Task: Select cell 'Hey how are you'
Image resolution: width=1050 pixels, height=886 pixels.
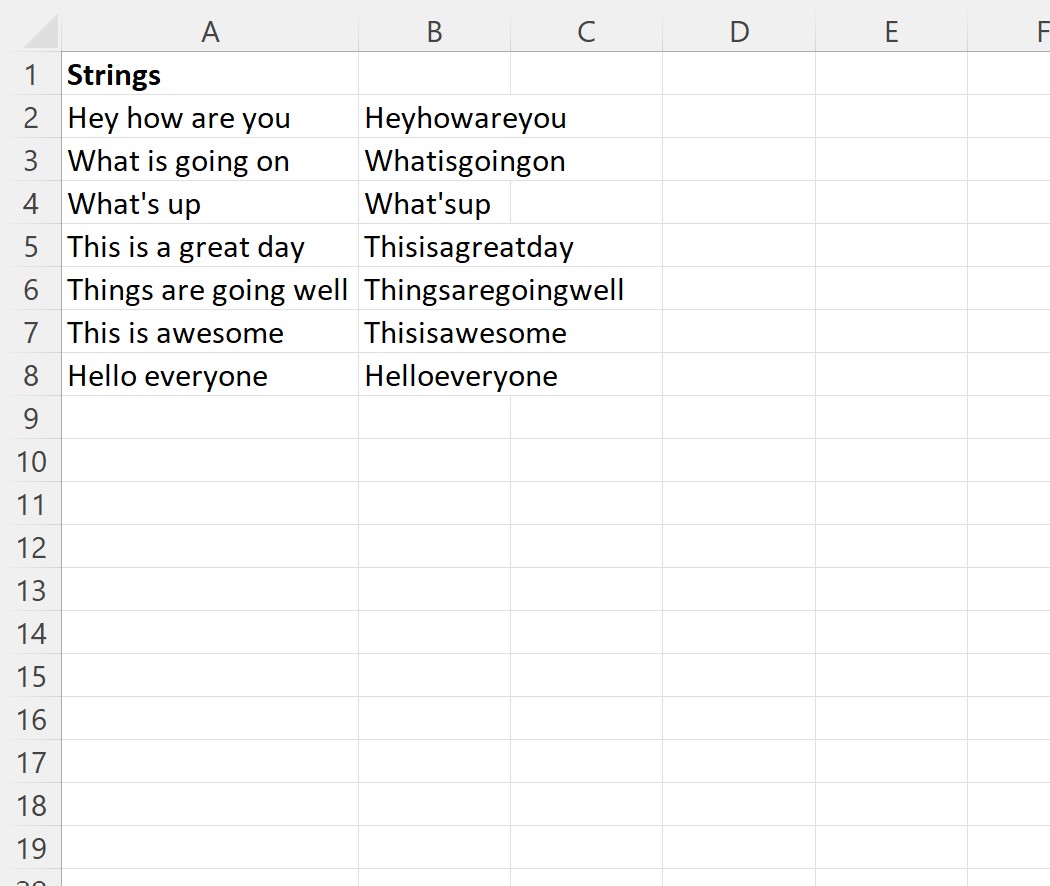Action: click(210, 117)
